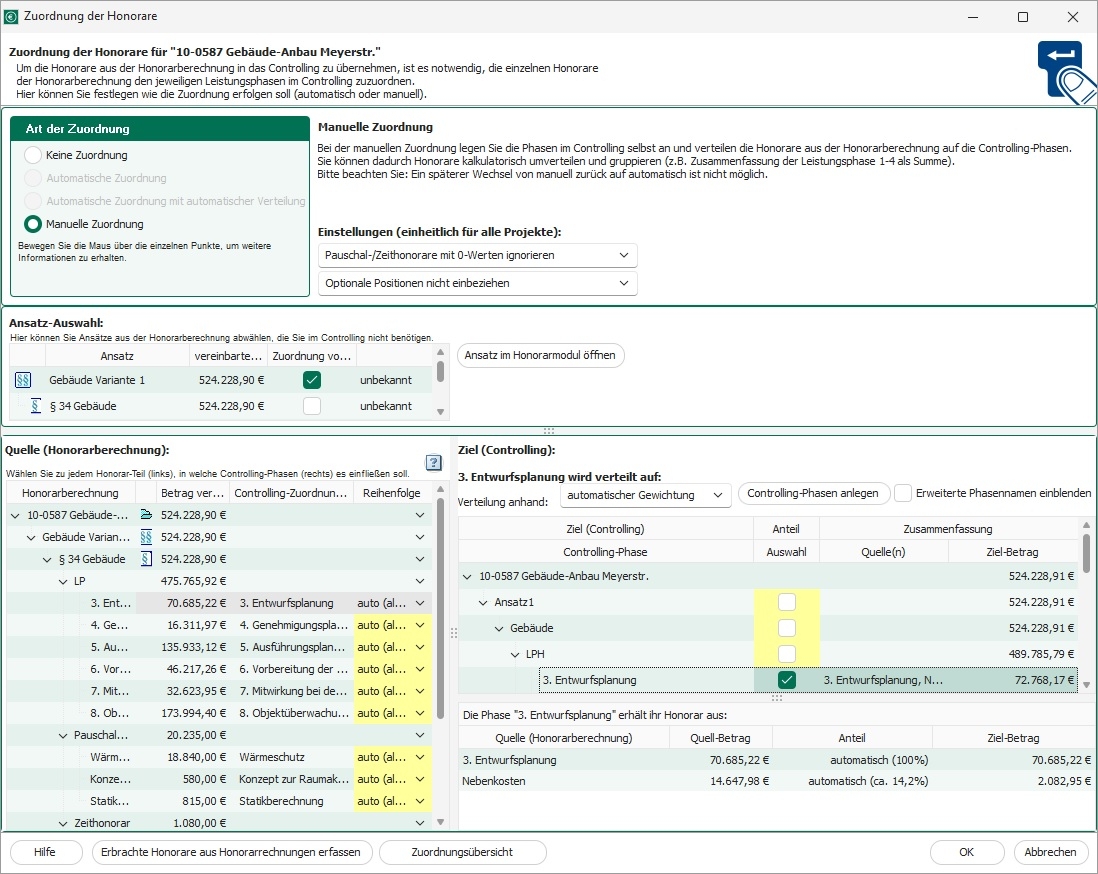Click the paragraph icon beside § 34 Gebäude in Ansatz-Auswahl
1098x874 pixels.
[35, 406]
